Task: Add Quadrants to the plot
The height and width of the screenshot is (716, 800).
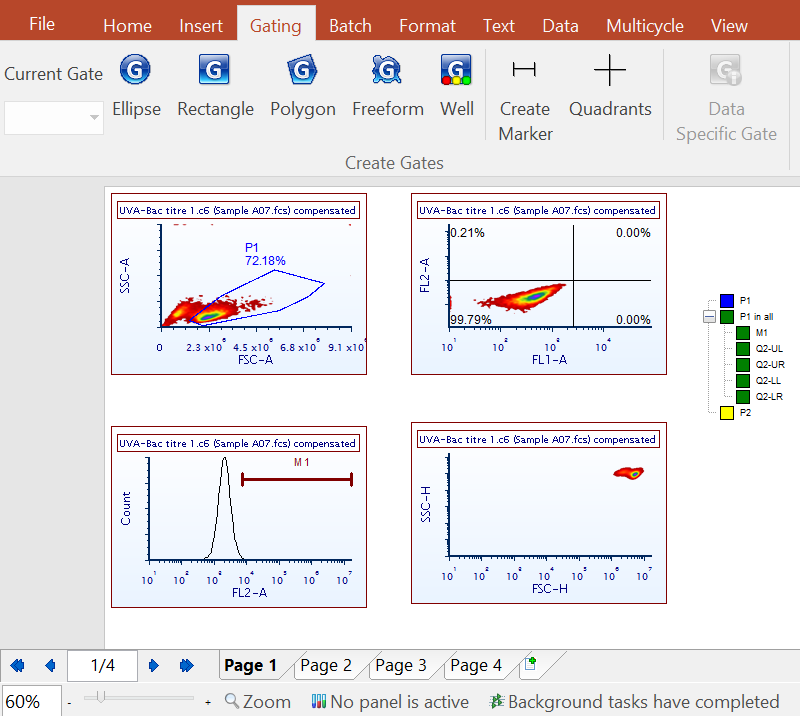Action: [x=609, y=85]
